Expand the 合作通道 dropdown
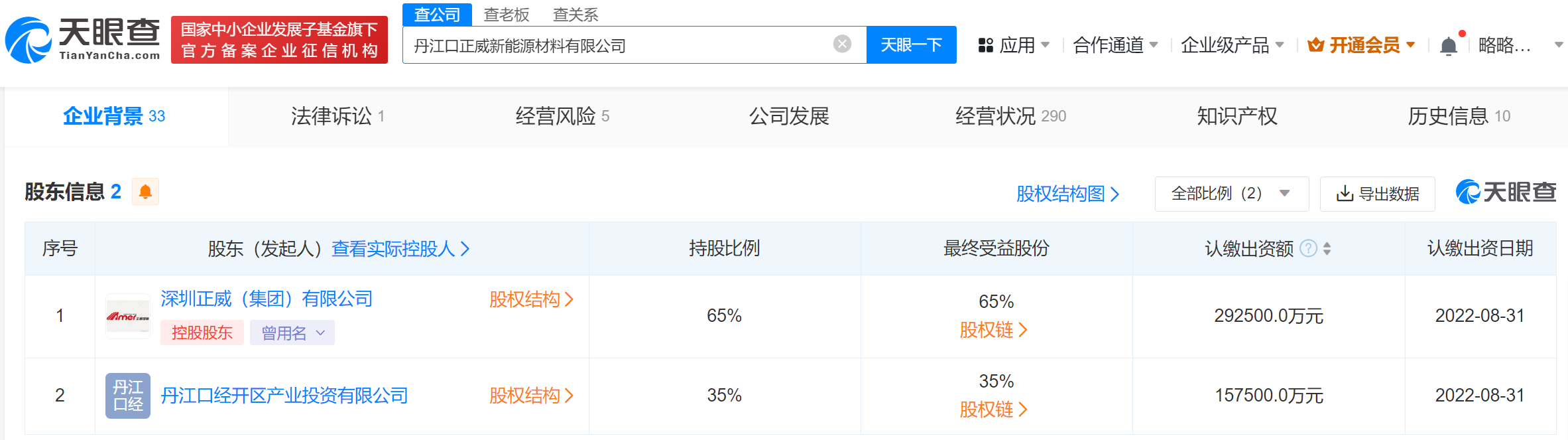Screen dimensions: 1568x440 click(x=1154, y=45)
